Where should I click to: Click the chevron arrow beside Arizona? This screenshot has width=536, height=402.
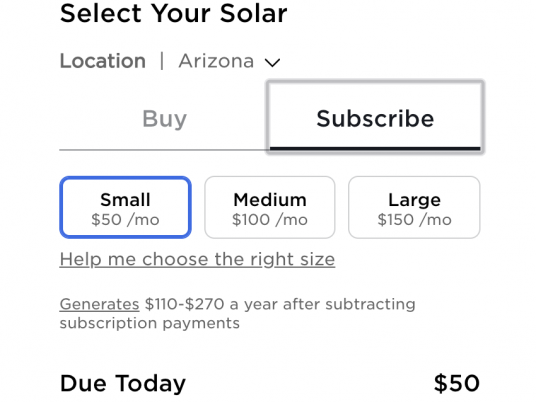coord(272,63)
